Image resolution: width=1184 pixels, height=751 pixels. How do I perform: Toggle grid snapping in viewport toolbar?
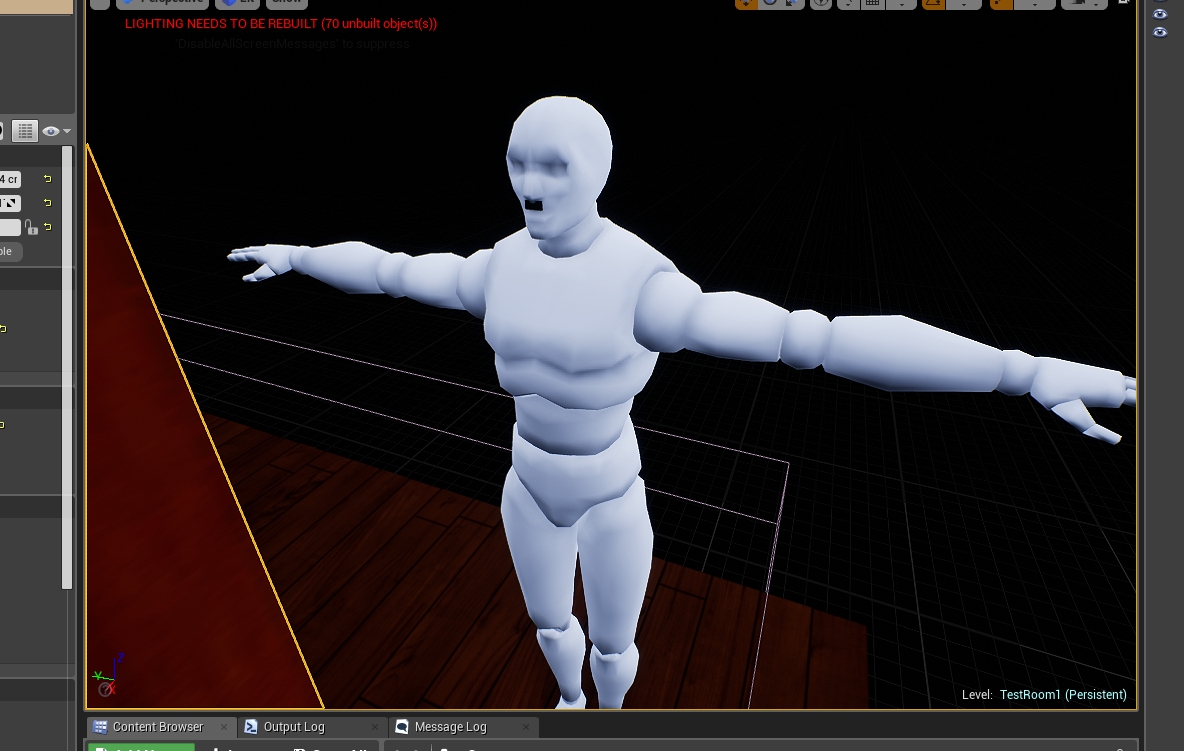pyautogui.click(x=873, y=3)
